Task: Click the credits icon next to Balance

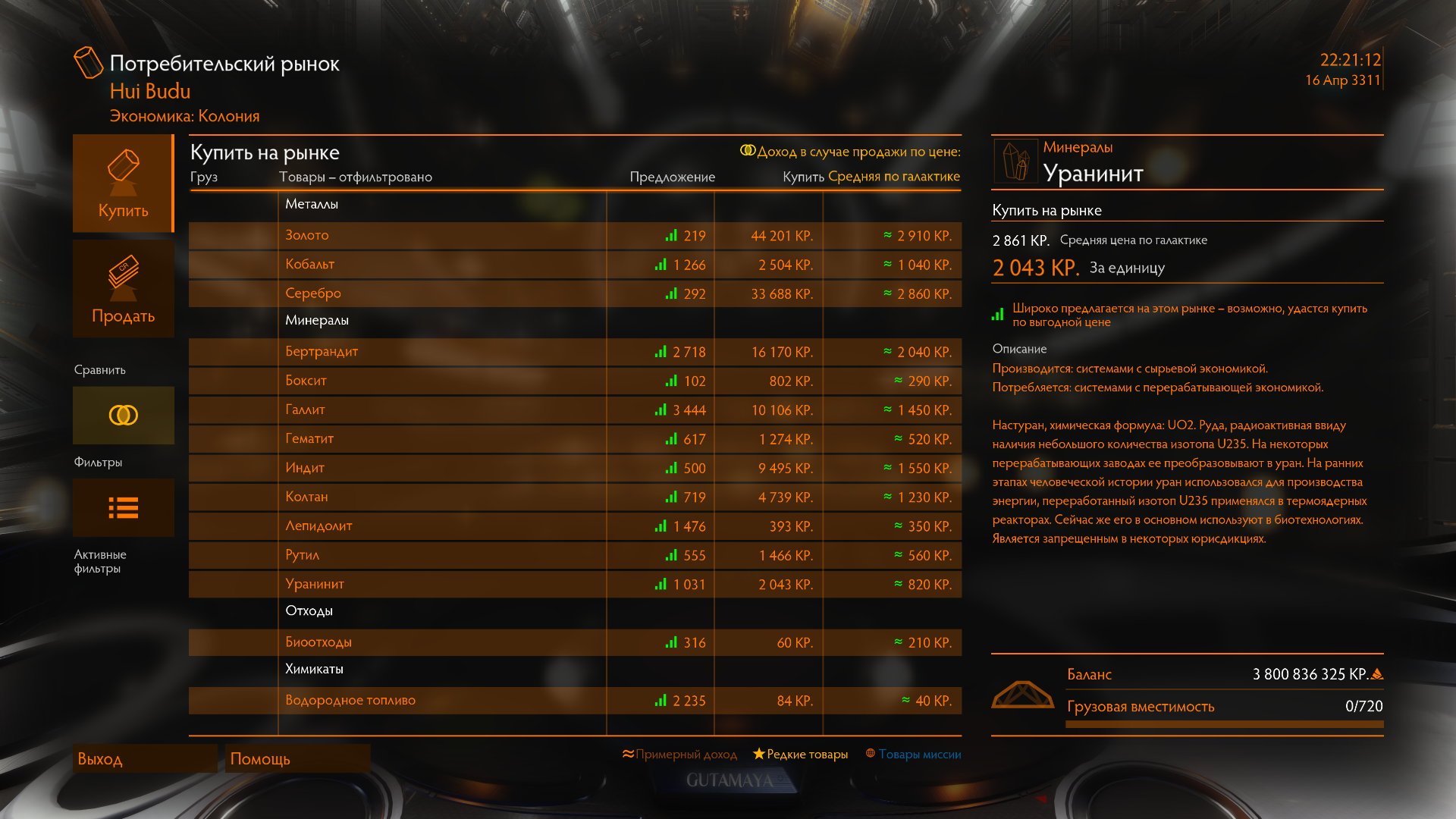Action: coord(1377,673)
